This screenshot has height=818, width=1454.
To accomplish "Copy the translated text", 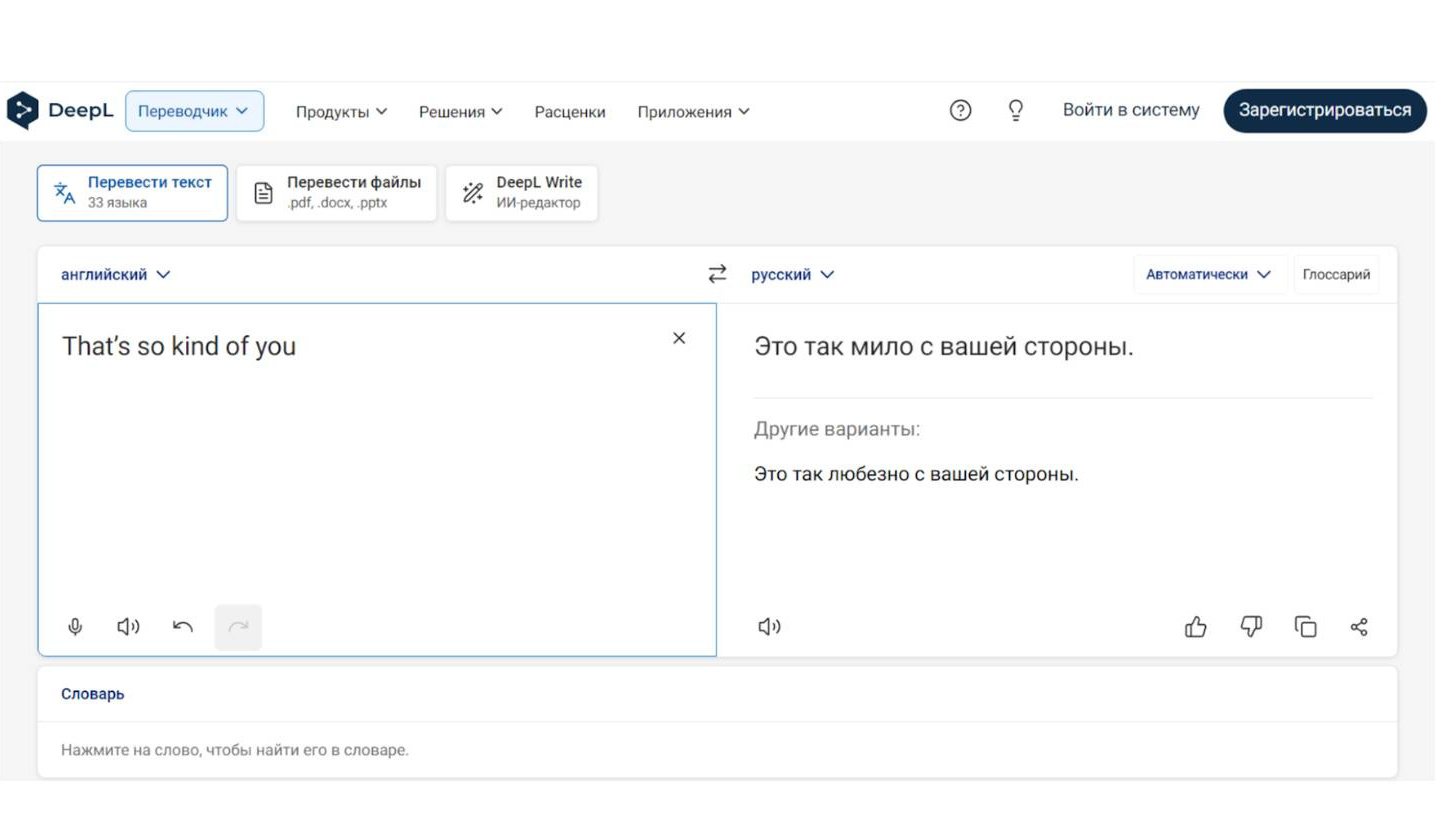I will tap(1305, 627).
